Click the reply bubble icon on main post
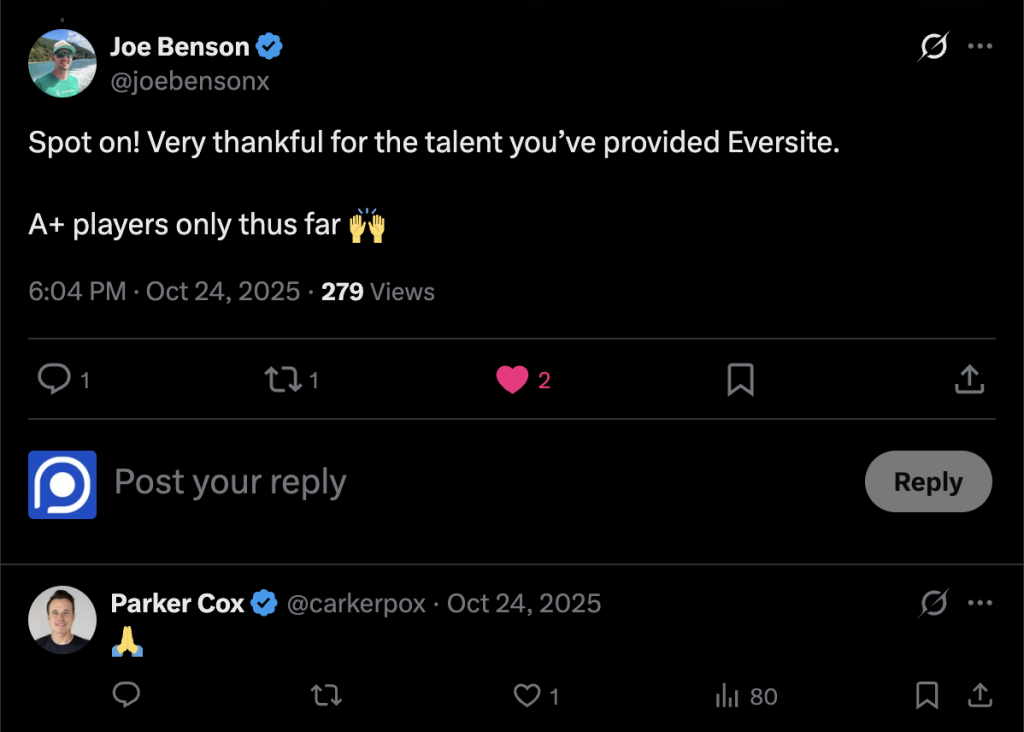This screenshot has height=732, width=1024. click(54, 379)
